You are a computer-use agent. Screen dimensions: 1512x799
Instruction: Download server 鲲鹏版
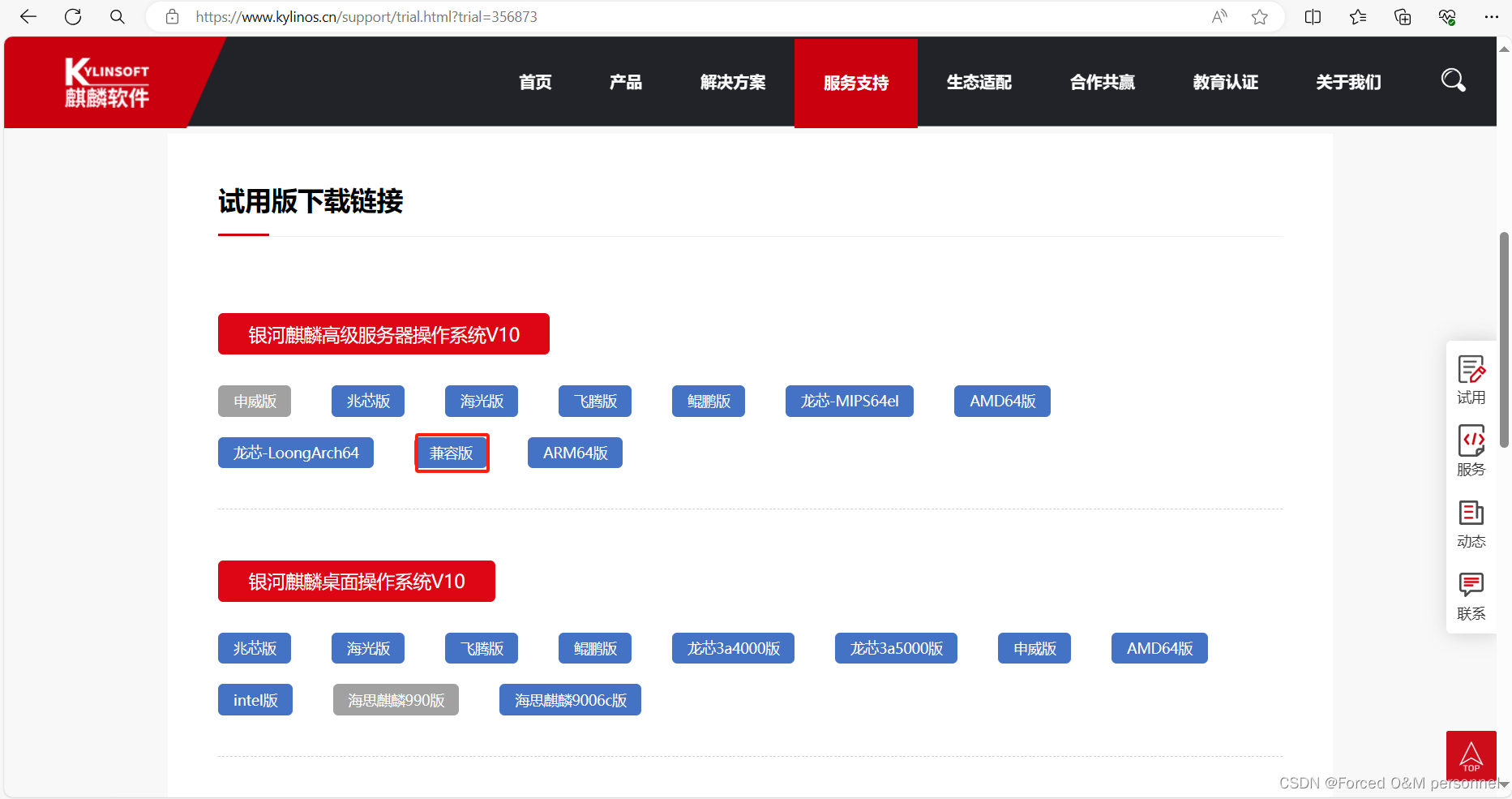(709, 402)
